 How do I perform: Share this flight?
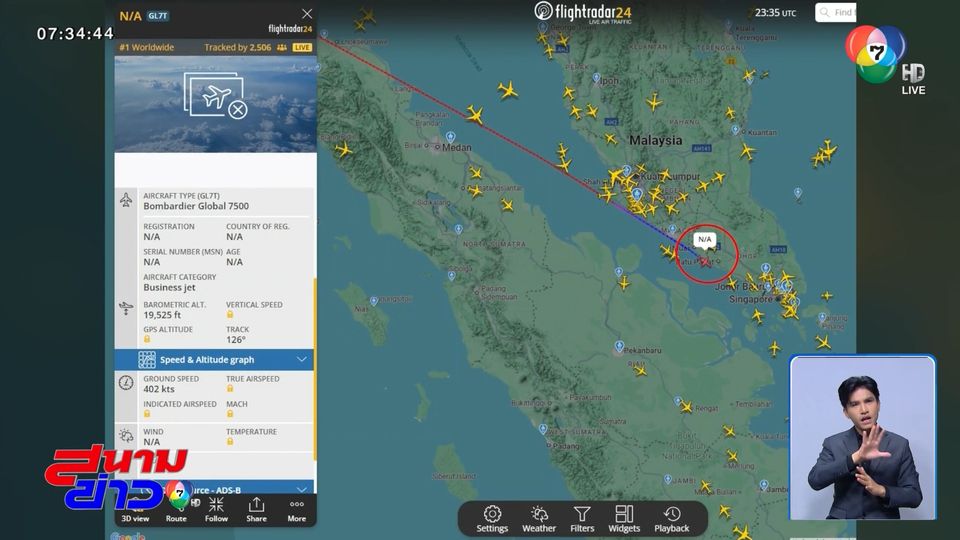pos(257,509)
